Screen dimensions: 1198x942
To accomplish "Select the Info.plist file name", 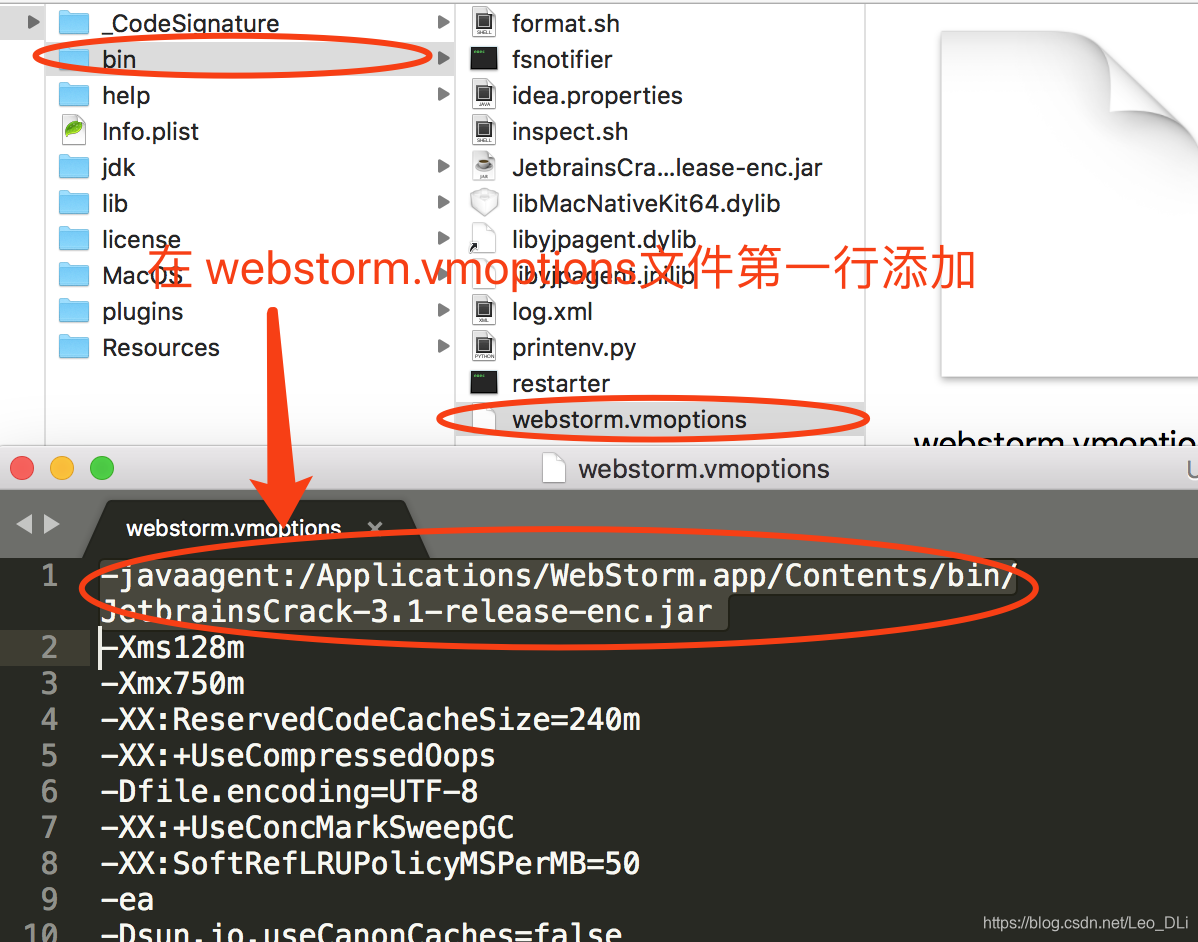I will pos(151,131).
